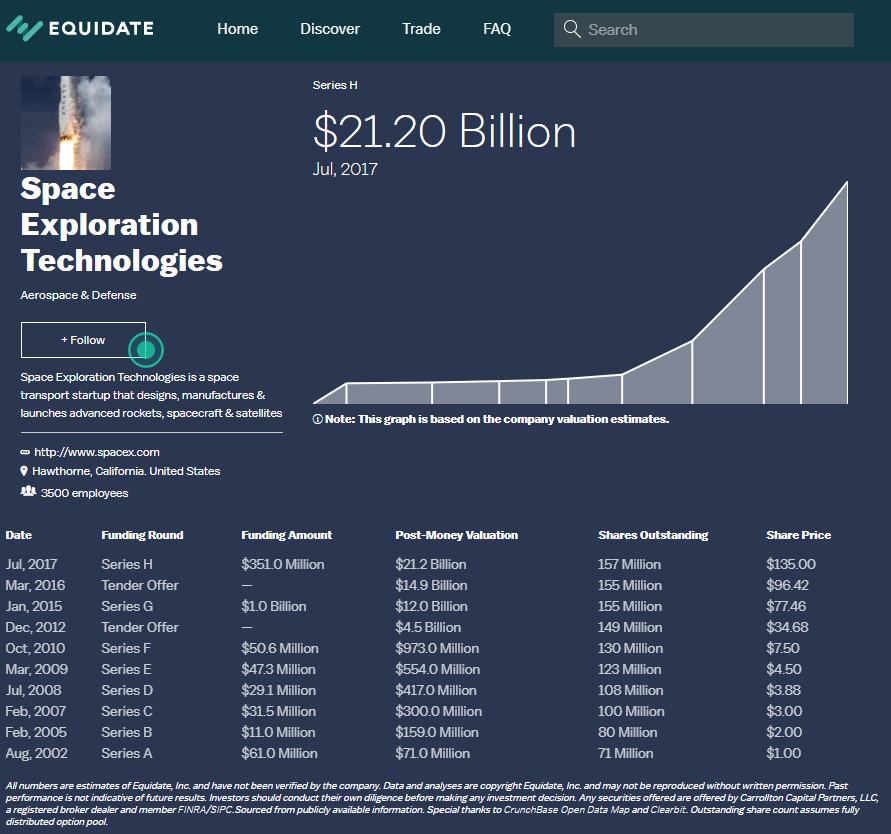The image size is (891, 834).
Task: Click the Share Price column header
Action: (x=798, y=535)
